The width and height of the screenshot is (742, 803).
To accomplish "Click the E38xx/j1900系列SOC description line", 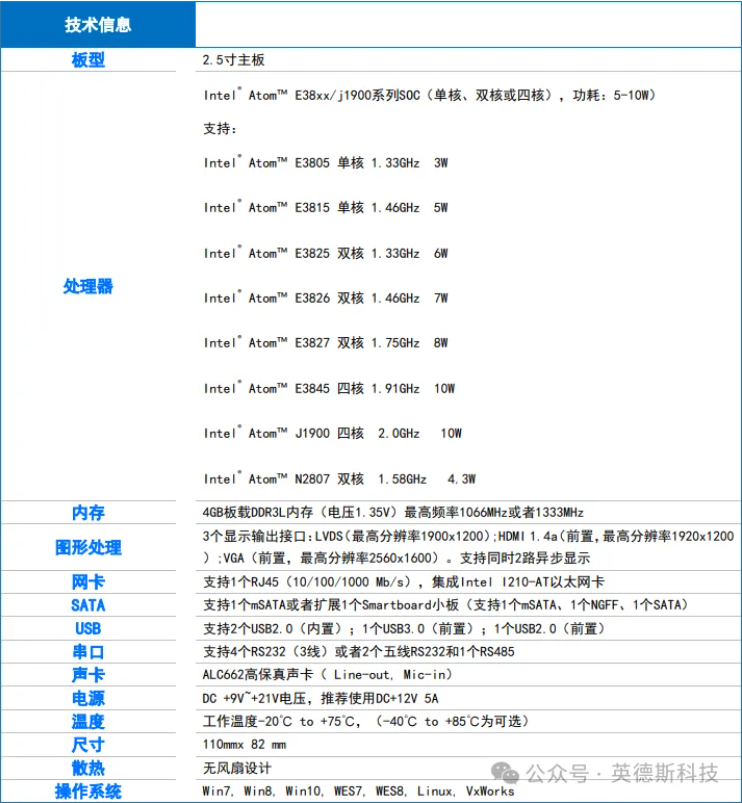I will 430,95.
